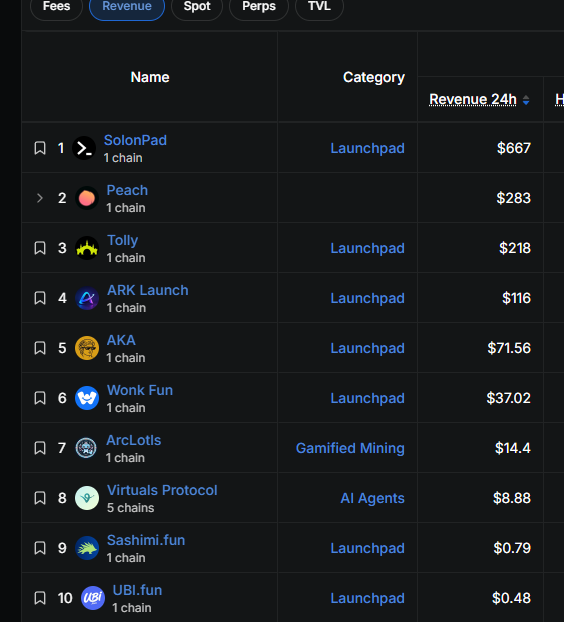Click the Gamified Mining category link

pyautogui.click(x=350, y=448)
